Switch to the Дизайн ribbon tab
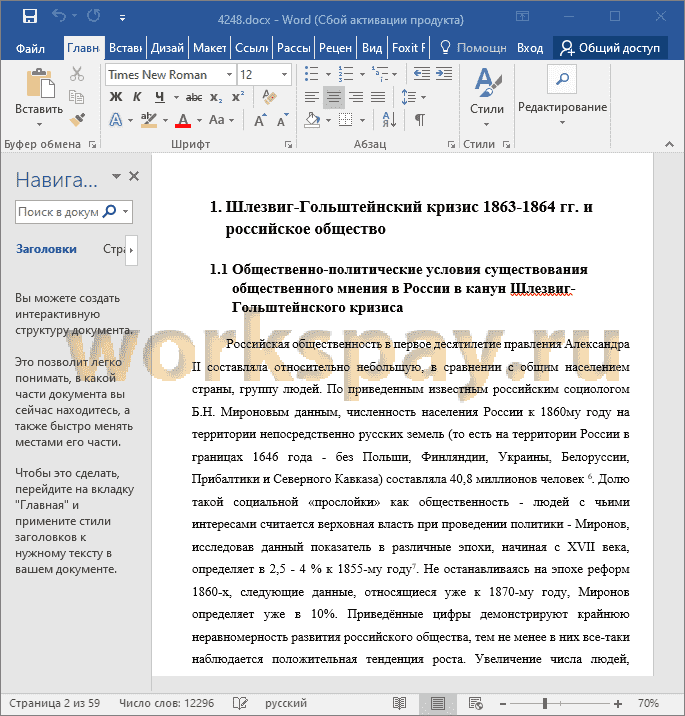This screenshot has width=685, height=716. (x=167, y=48)
